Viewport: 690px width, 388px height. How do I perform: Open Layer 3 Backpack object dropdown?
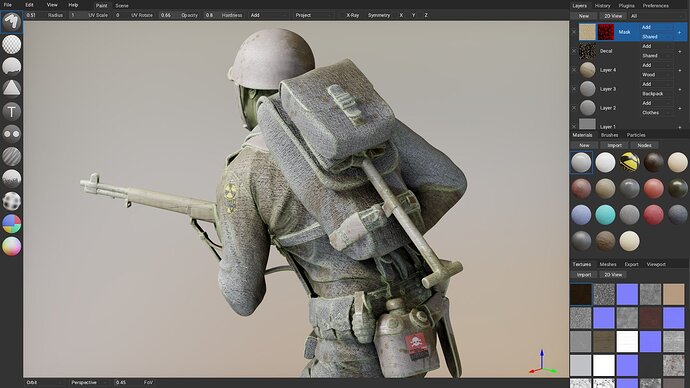[x=656, y=94]
